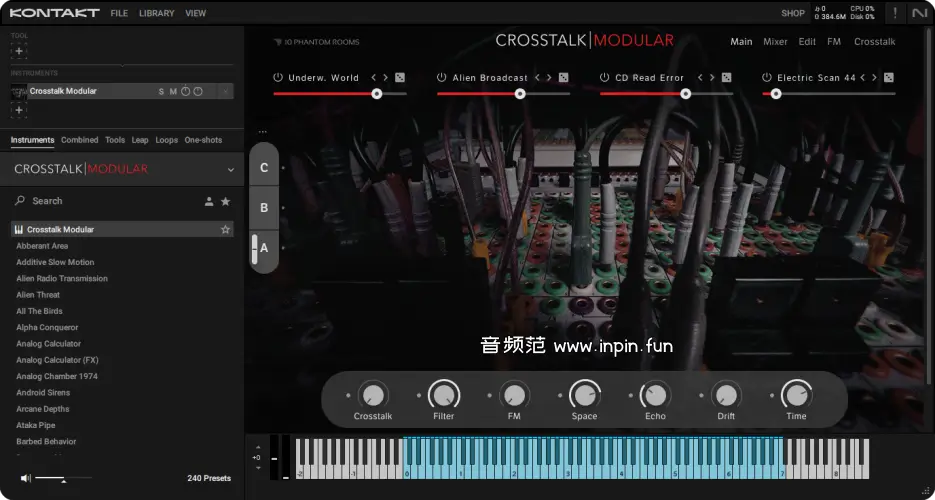The height and width of the screenshot is (500, 935).
Task: Click the warning exclamation icon
Action: pos(894,13)
